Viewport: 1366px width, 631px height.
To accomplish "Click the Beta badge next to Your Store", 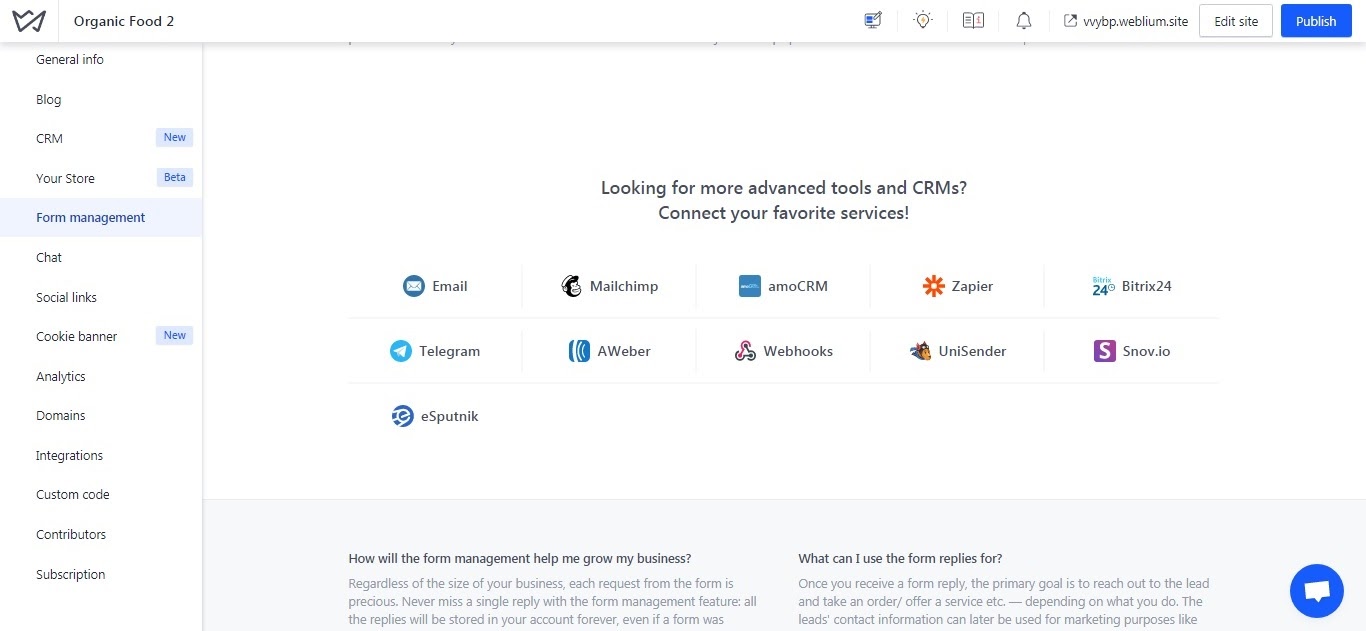I will pyautogui.click(x=175, y=178).
